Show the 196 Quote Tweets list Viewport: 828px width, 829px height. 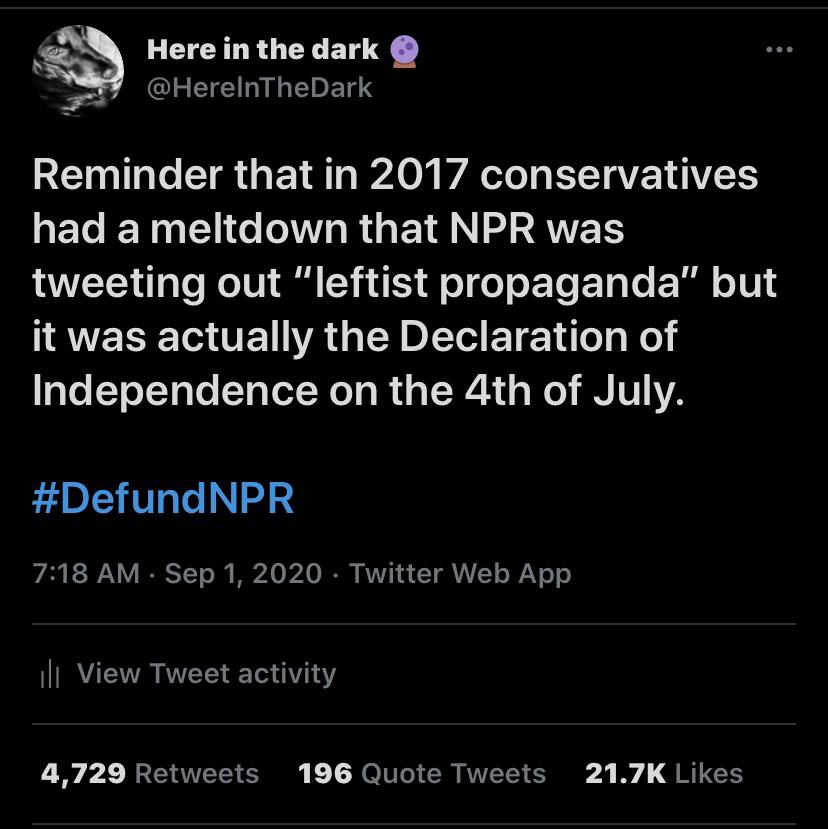[x=421, y=774]
